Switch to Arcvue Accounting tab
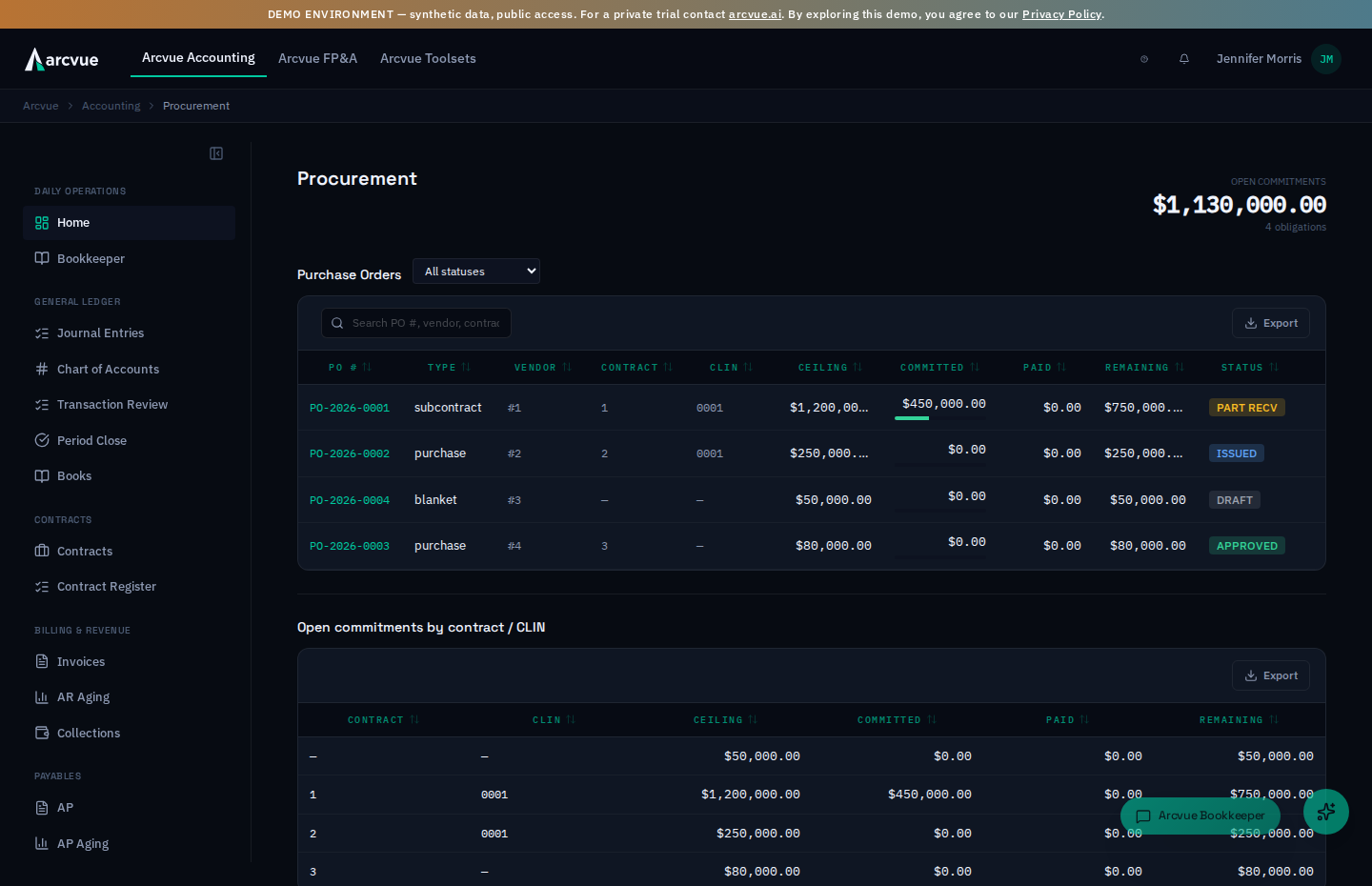Viewport: 1372px width, 886px height. (198, 58)
